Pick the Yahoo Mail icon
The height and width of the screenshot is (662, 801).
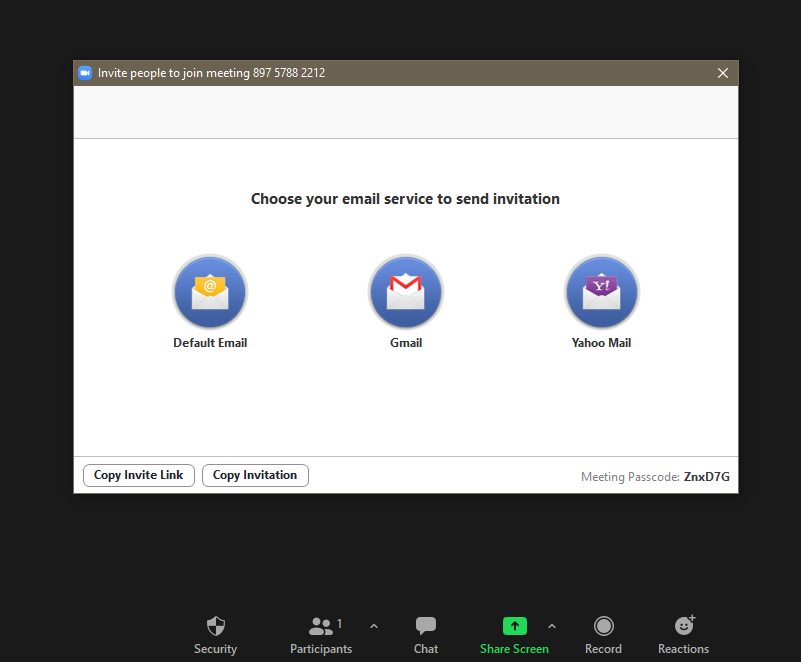602,292
